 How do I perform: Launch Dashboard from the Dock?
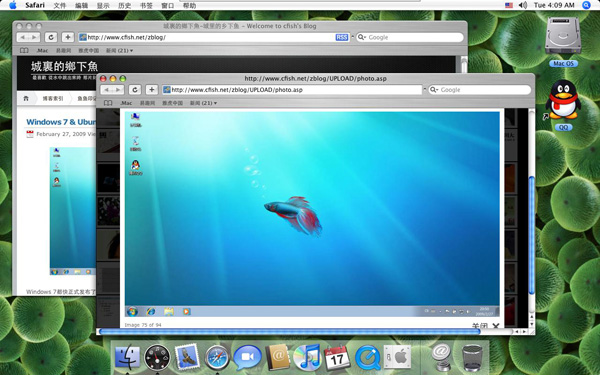(x=157, y=357)
